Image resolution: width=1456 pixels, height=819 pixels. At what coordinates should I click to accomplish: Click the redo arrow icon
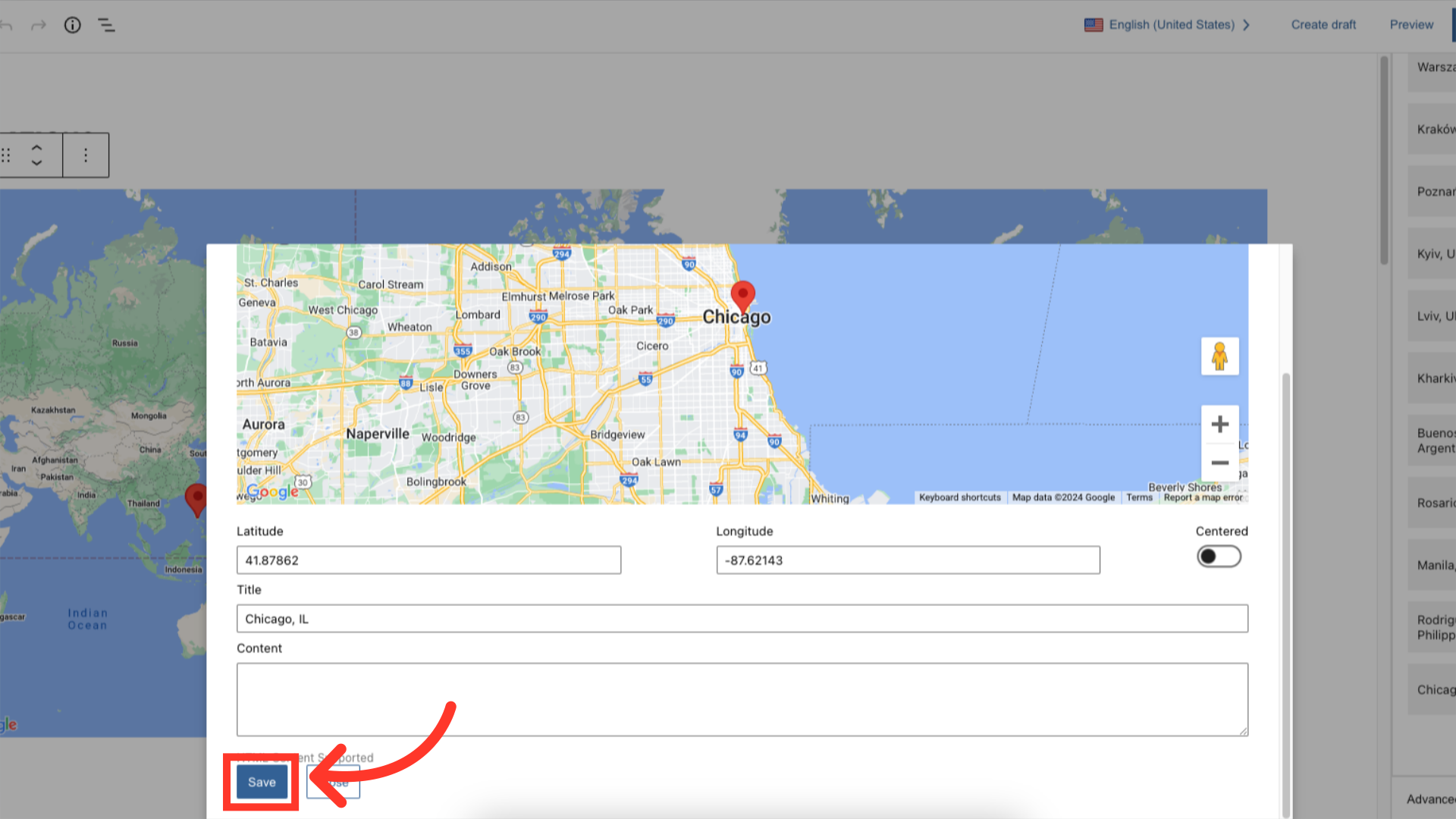pyautogui.click(x=38, y=25)
